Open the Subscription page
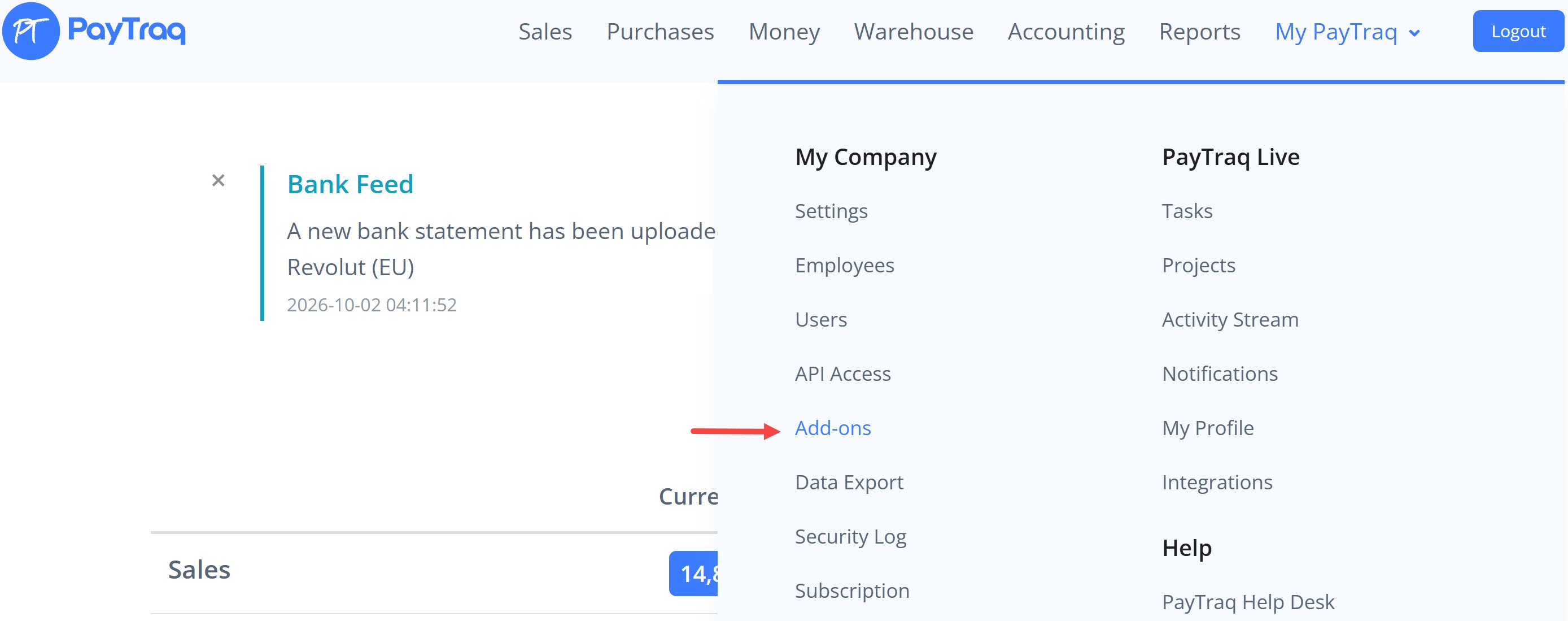Image resolution: width=1568 pixels, height=621 pixels. tap(852, 590)
